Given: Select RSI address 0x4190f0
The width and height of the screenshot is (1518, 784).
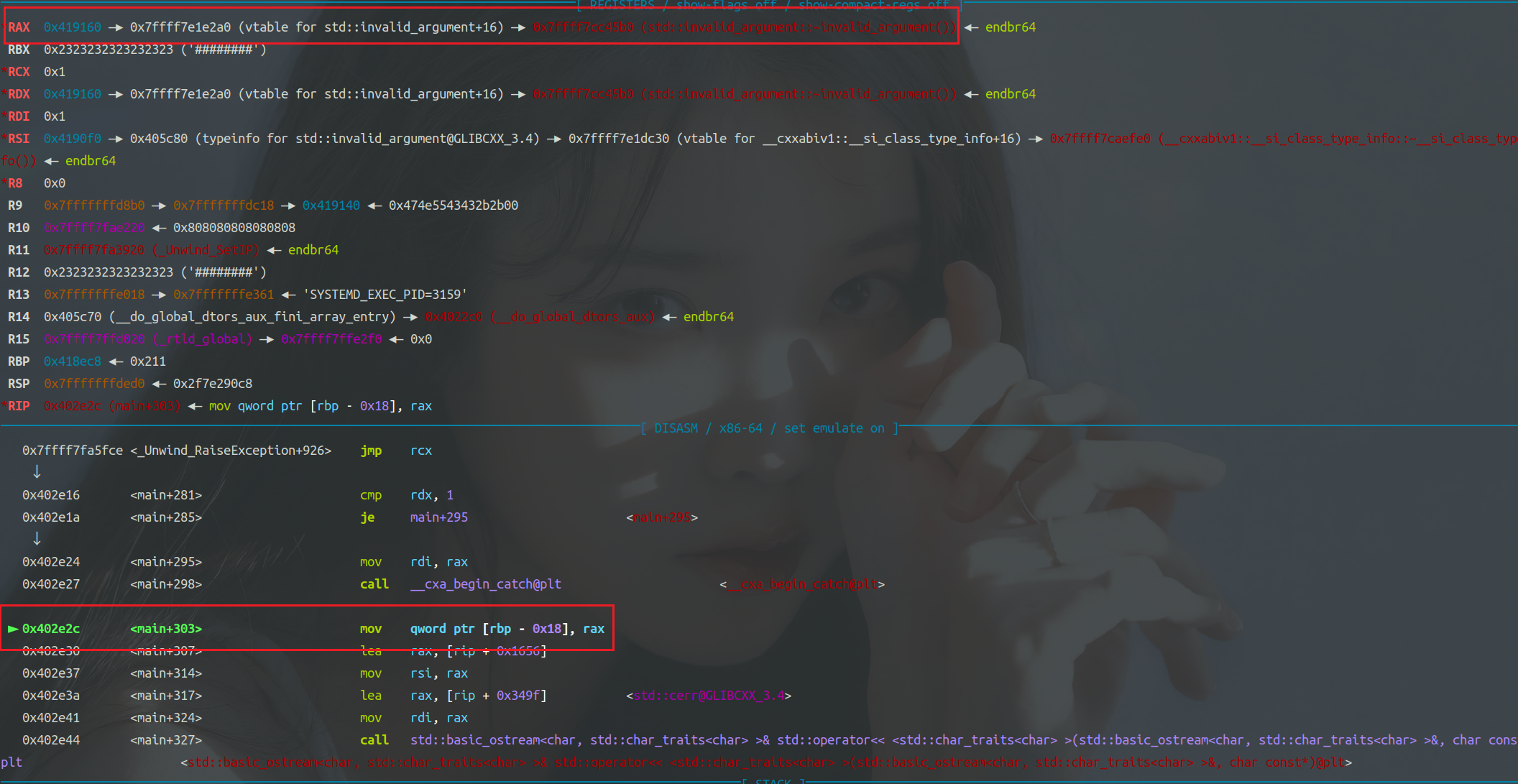Looking at the screenshot, I should coord(73,139).
